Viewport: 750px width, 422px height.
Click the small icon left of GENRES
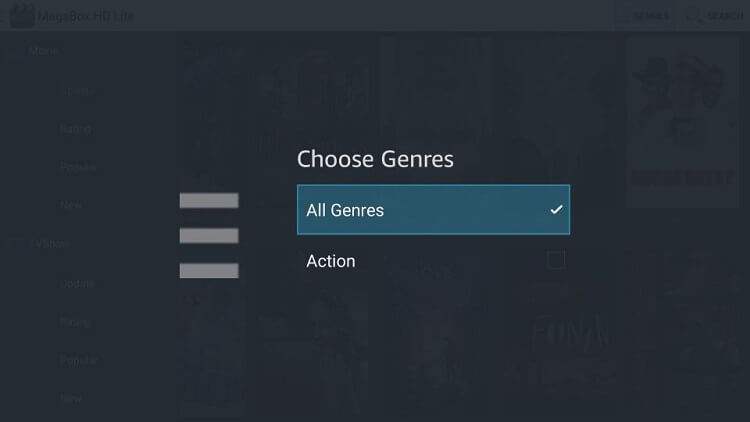[625, 16]
